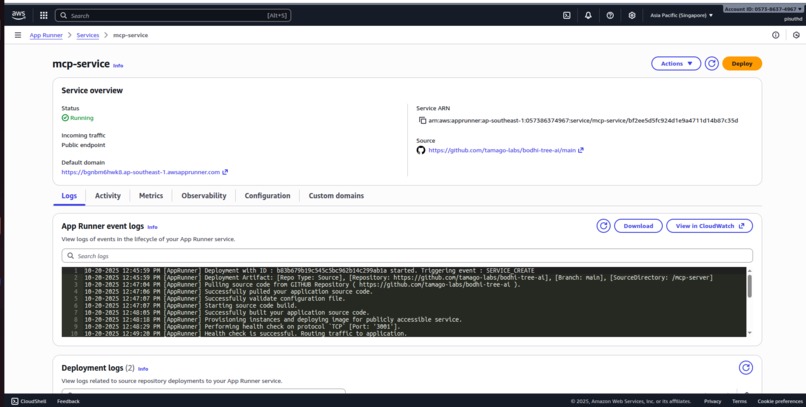Screen dimensions: 806x407
Task: Open Feedback in the footer
Action: coord(68,401)
